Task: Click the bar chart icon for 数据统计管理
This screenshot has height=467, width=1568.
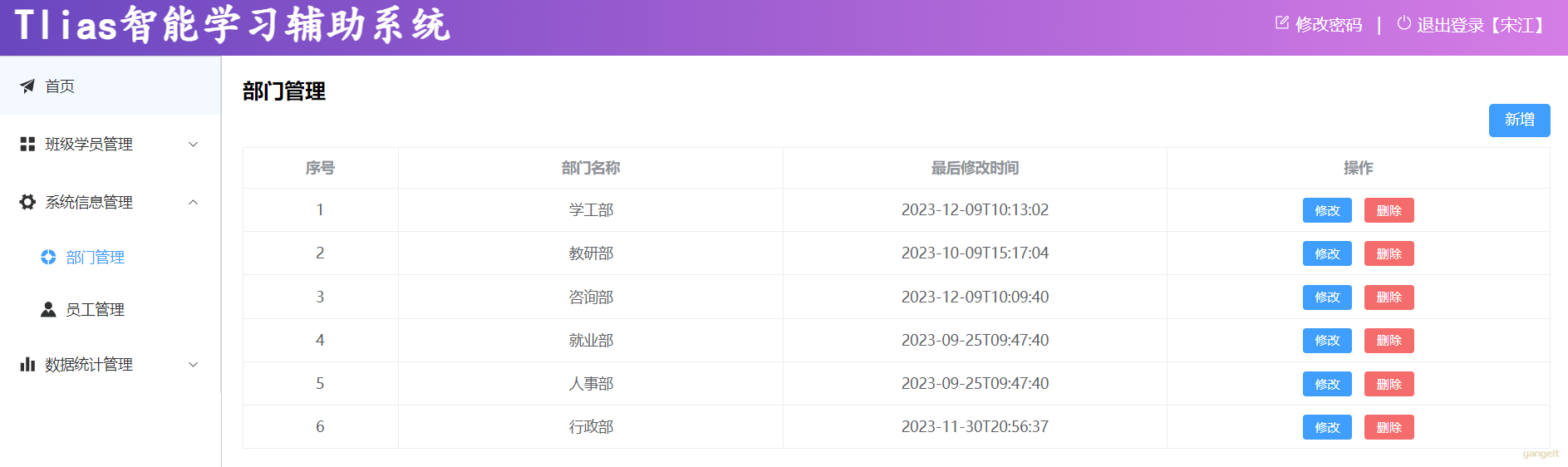Action: point(27,364)
